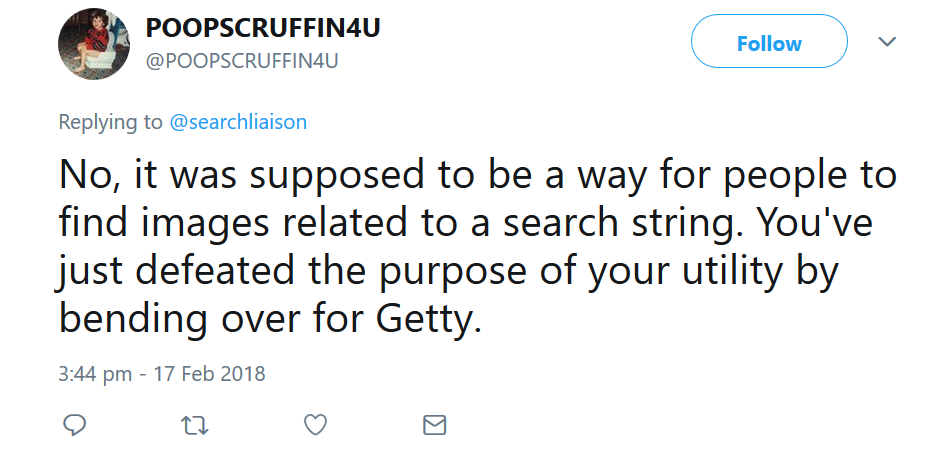
Task: Open the bold POOPSCRUFFIN4U display name
Action: (x=262, y=27)
